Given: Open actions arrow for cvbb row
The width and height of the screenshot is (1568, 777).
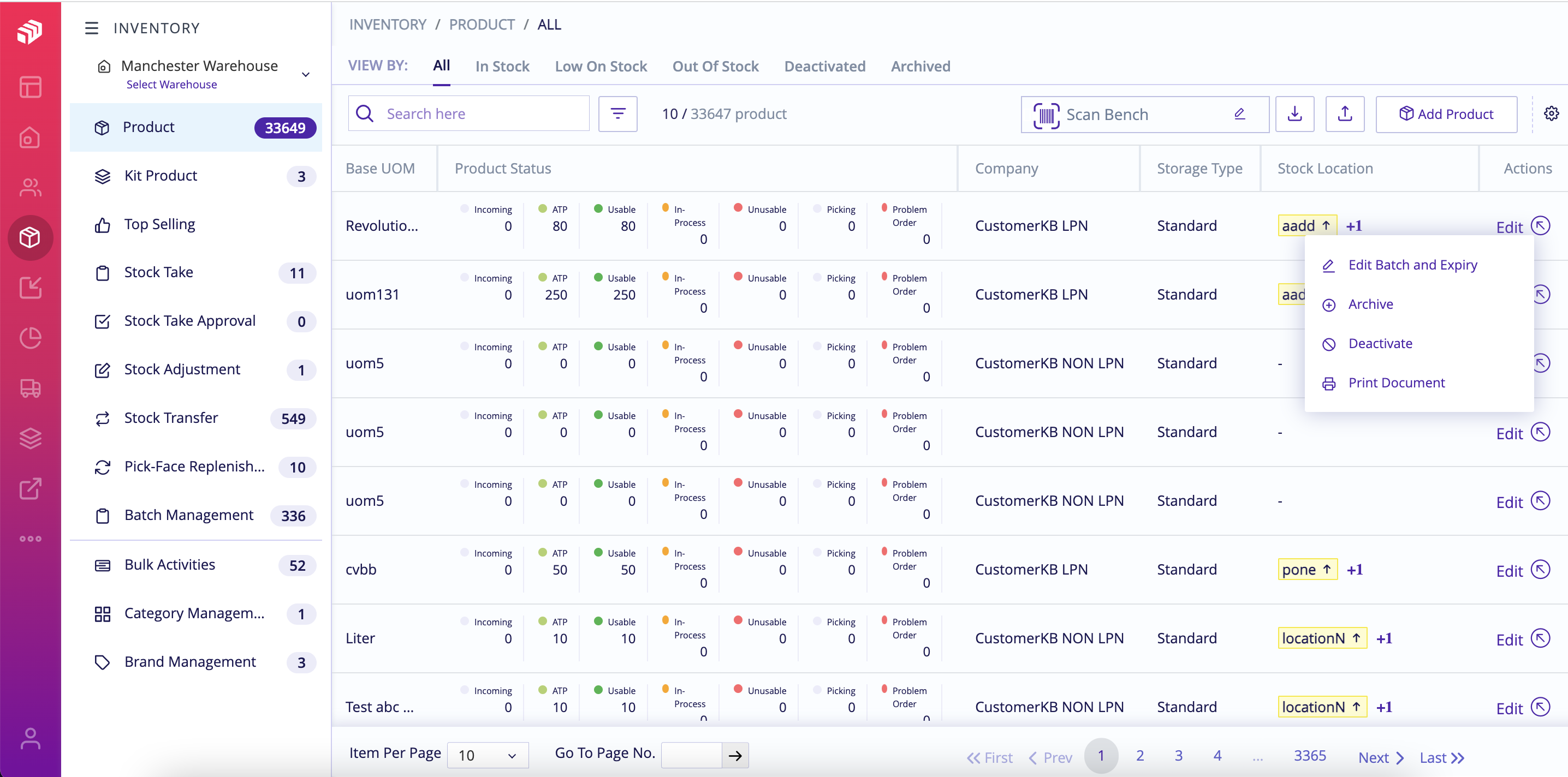Looking at the screenshot, I should pyautogui.click(x=1540, y=570).
